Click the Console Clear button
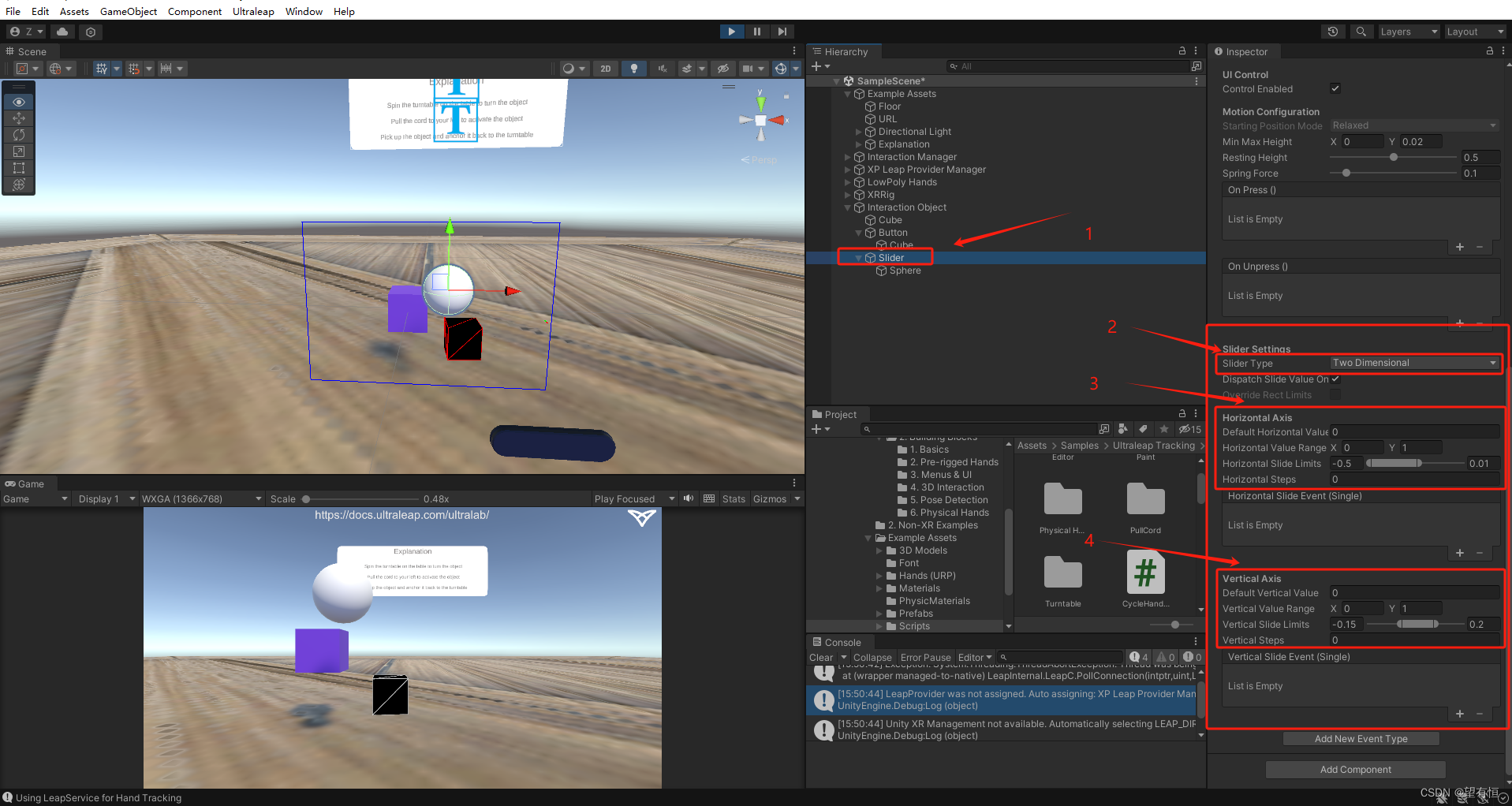This screenshot has height=806, width=1512. tap(821, 657)
